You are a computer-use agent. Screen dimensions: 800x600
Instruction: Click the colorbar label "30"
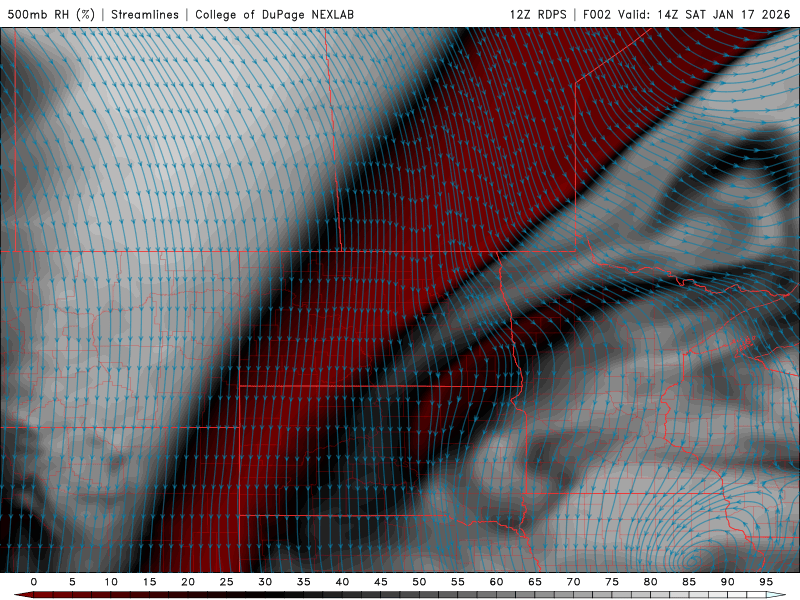pos(265,582)
